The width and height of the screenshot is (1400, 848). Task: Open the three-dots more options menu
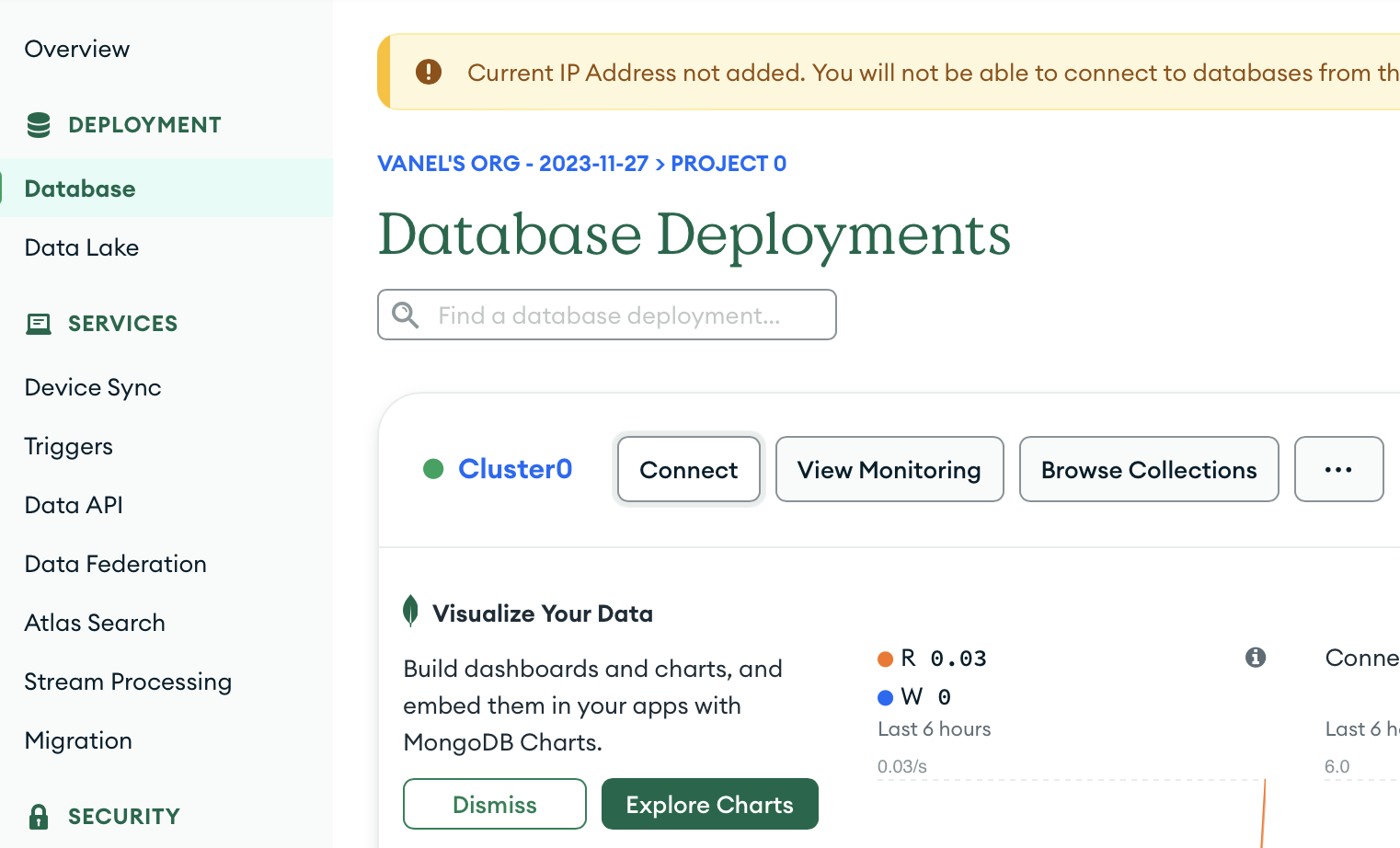tap(1338, 469)
